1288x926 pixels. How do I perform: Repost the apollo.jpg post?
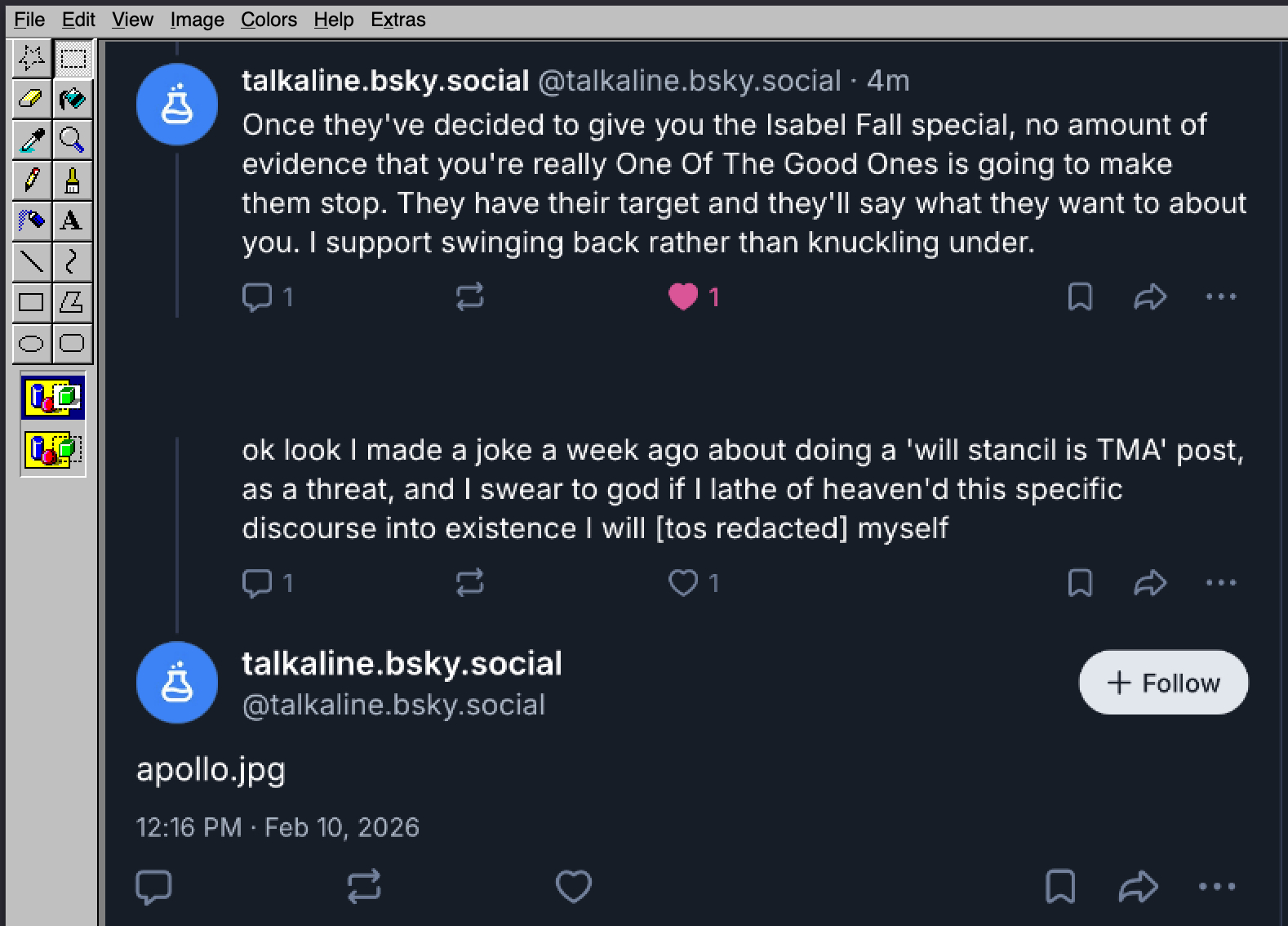(364, 886)
